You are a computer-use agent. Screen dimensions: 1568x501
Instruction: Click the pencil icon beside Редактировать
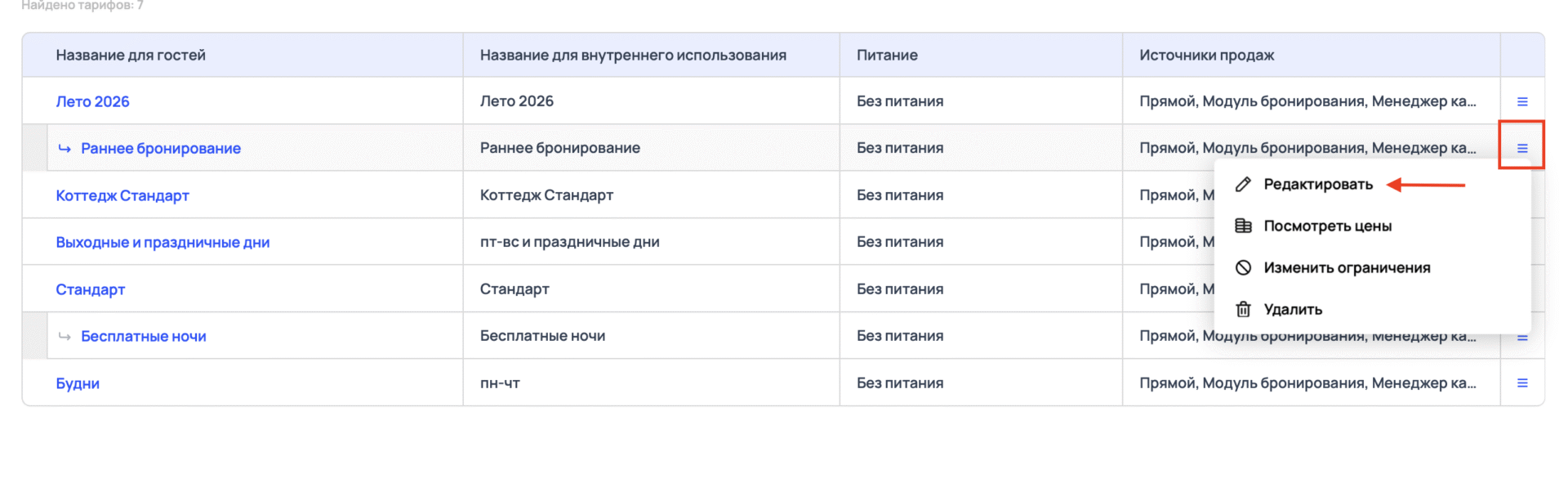(x=1243, y=185)
